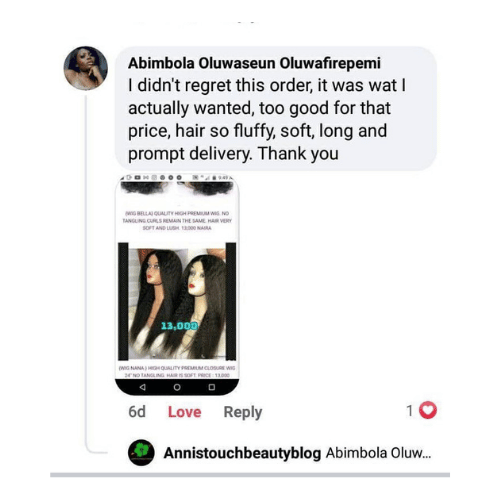Click the comment text bubble
The image size is (500, 500).
click(x=276, y=108)
